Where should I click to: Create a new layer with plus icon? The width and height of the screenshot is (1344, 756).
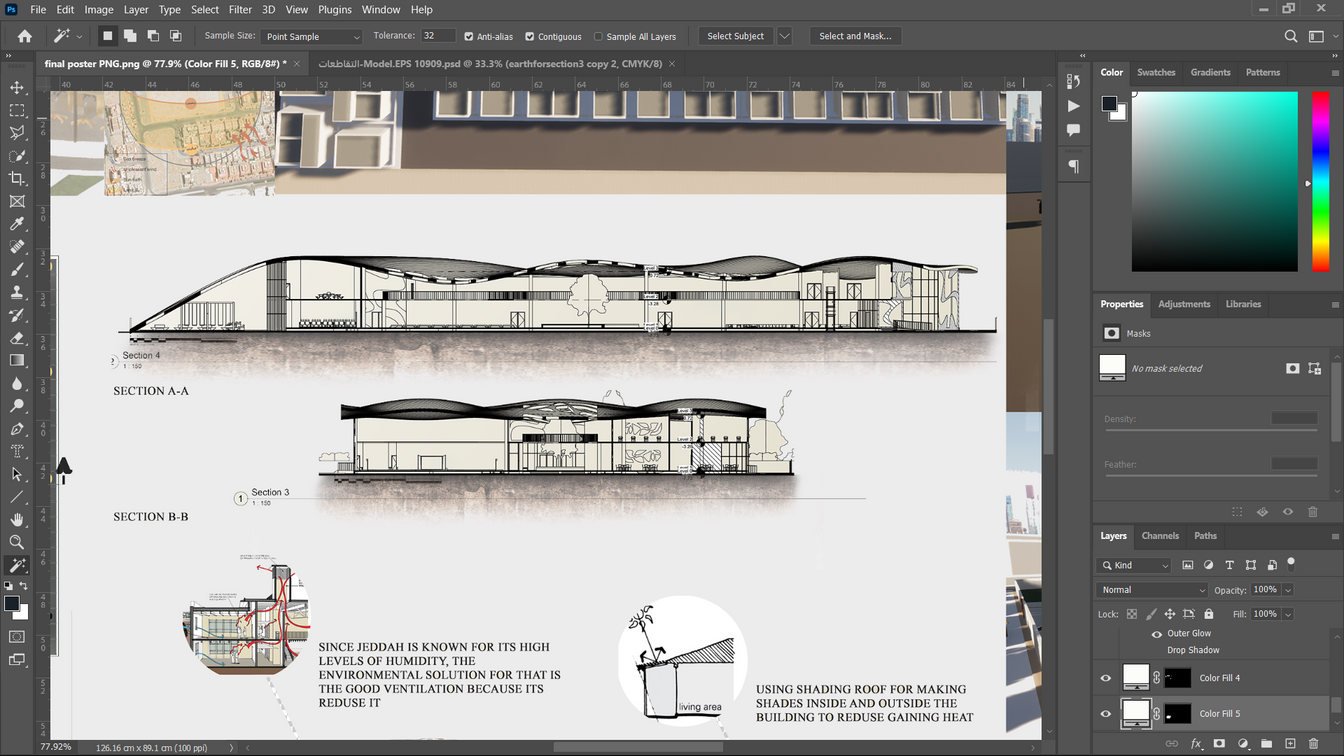(1290, 744)
